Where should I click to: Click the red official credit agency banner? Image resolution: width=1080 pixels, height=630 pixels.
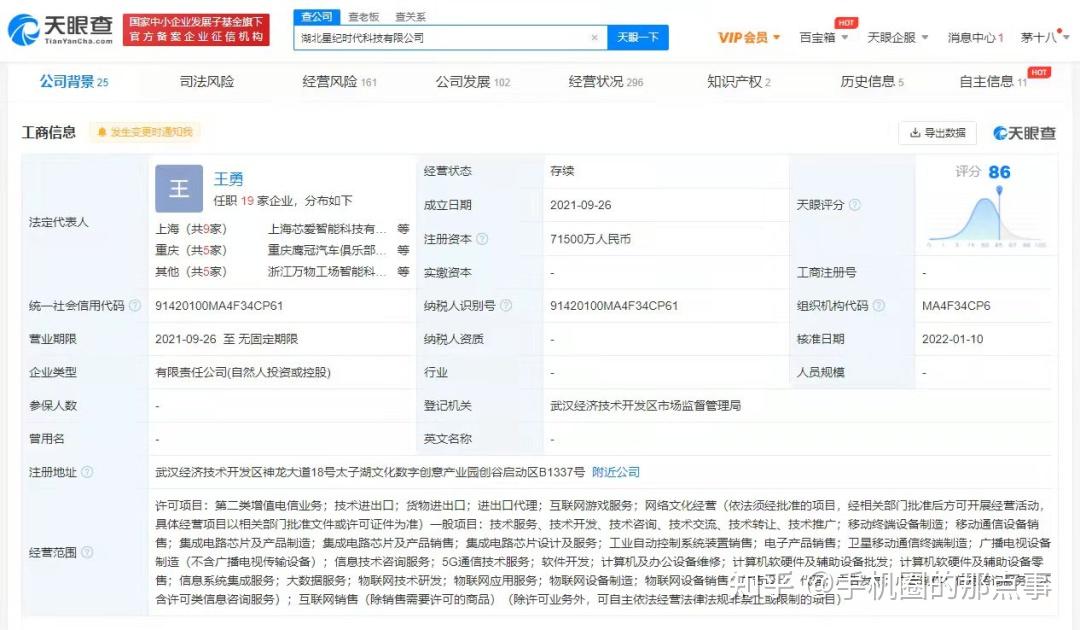pyautogui.click(x=196, y=30)
